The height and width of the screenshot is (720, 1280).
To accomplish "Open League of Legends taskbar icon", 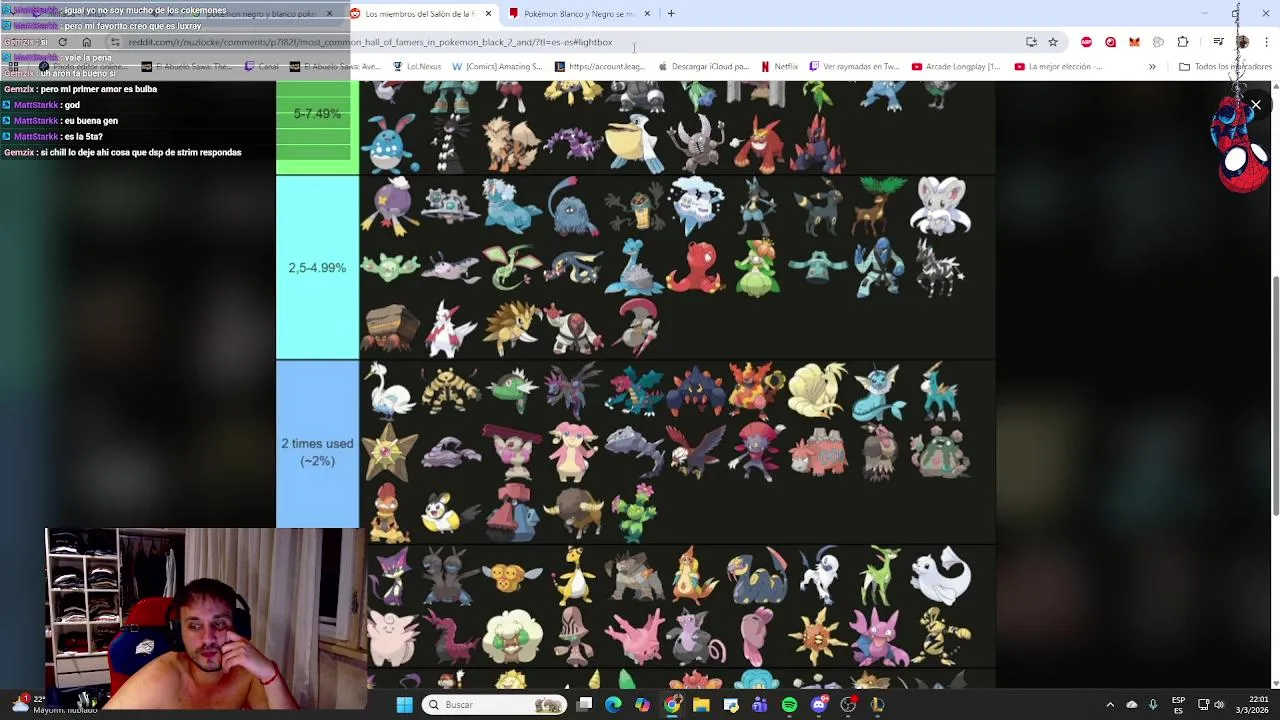I will click(x=877, y=705).
